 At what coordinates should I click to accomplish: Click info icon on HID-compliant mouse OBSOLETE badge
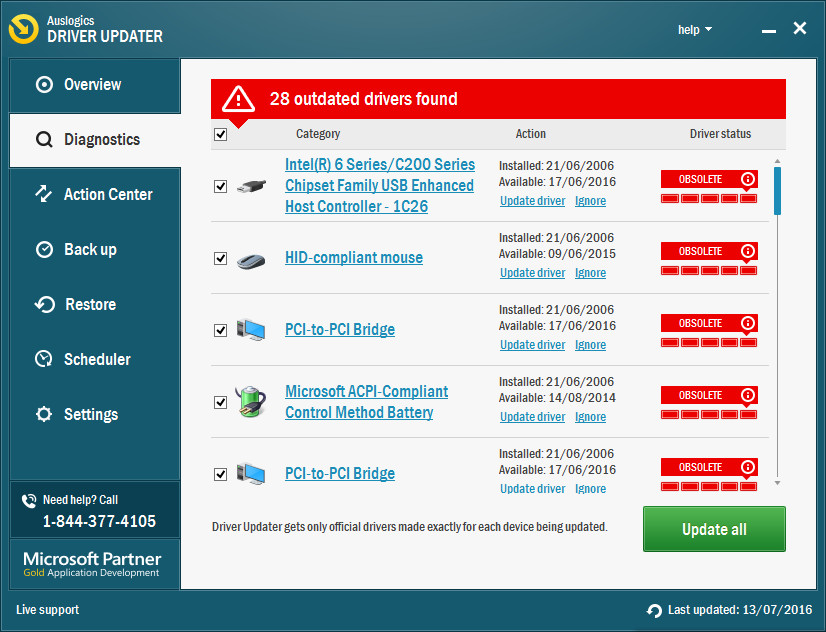click(x=748, y=251)
